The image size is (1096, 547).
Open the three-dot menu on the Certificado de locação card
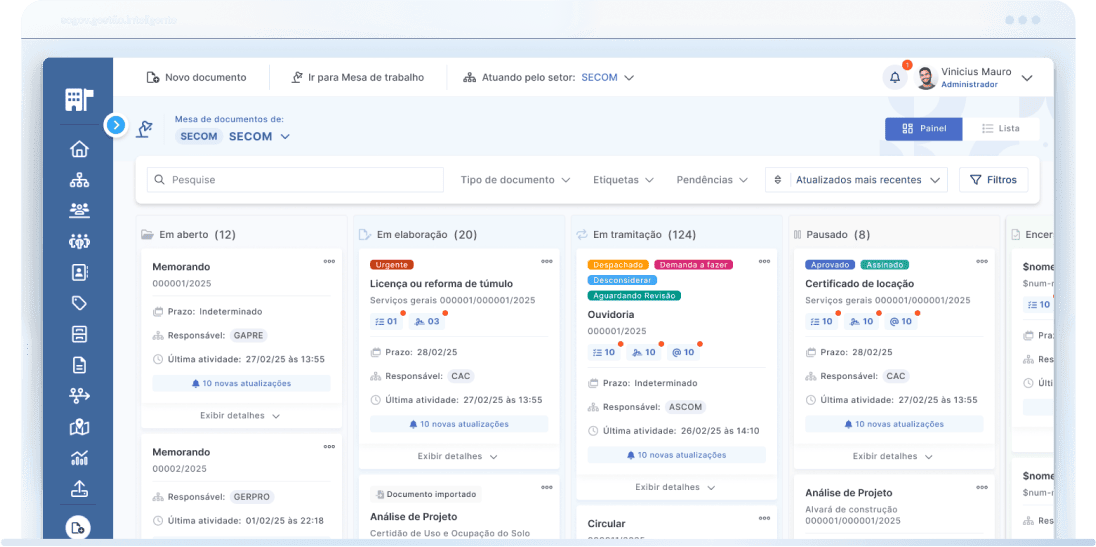click(982, 261)
